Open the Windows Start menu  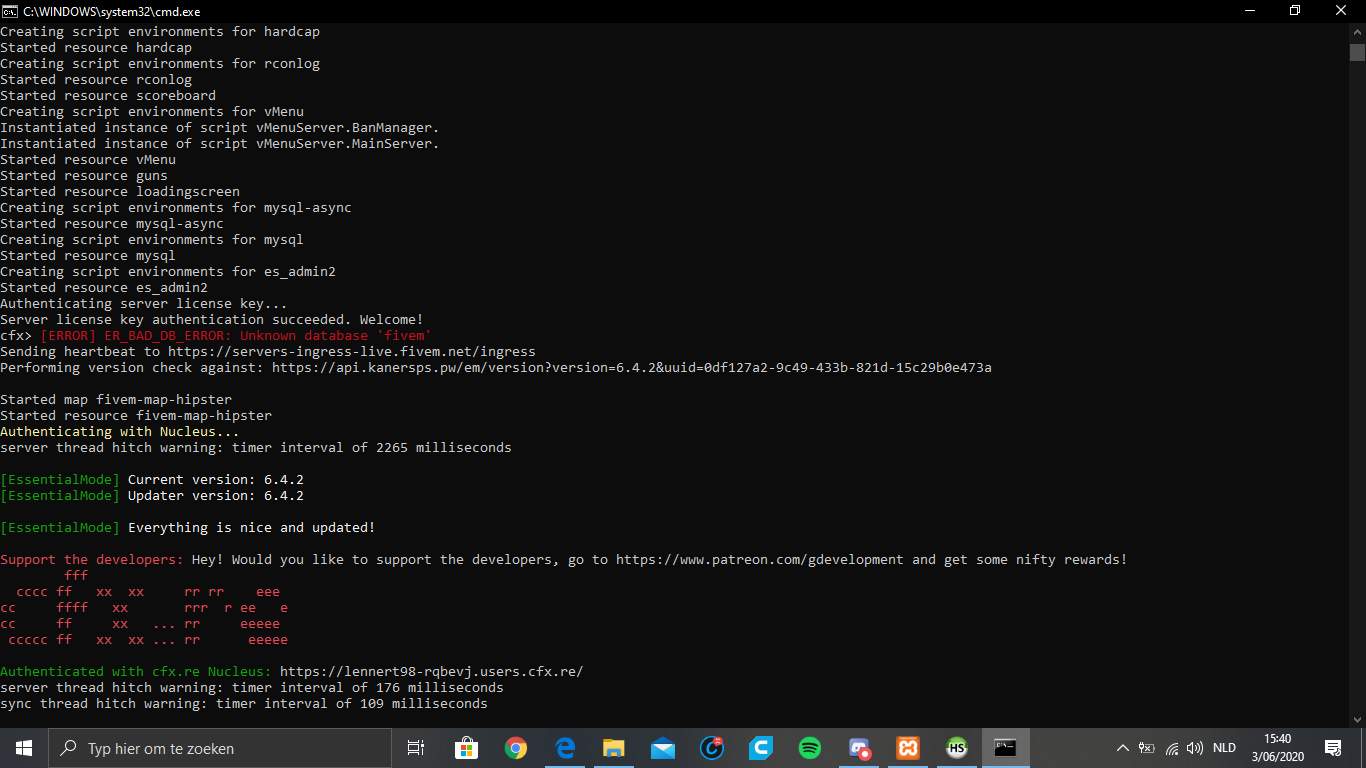[x=22, y=748]
